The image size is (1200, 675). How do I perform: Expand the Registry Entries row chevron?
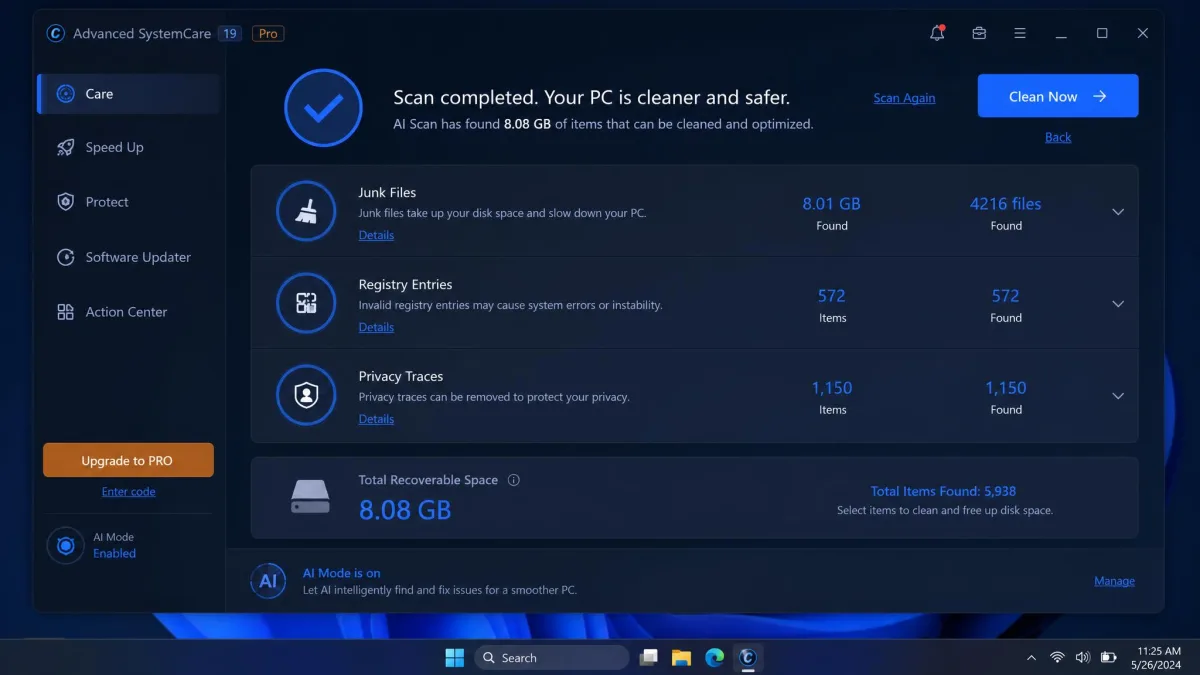(x=1118, y=304)
